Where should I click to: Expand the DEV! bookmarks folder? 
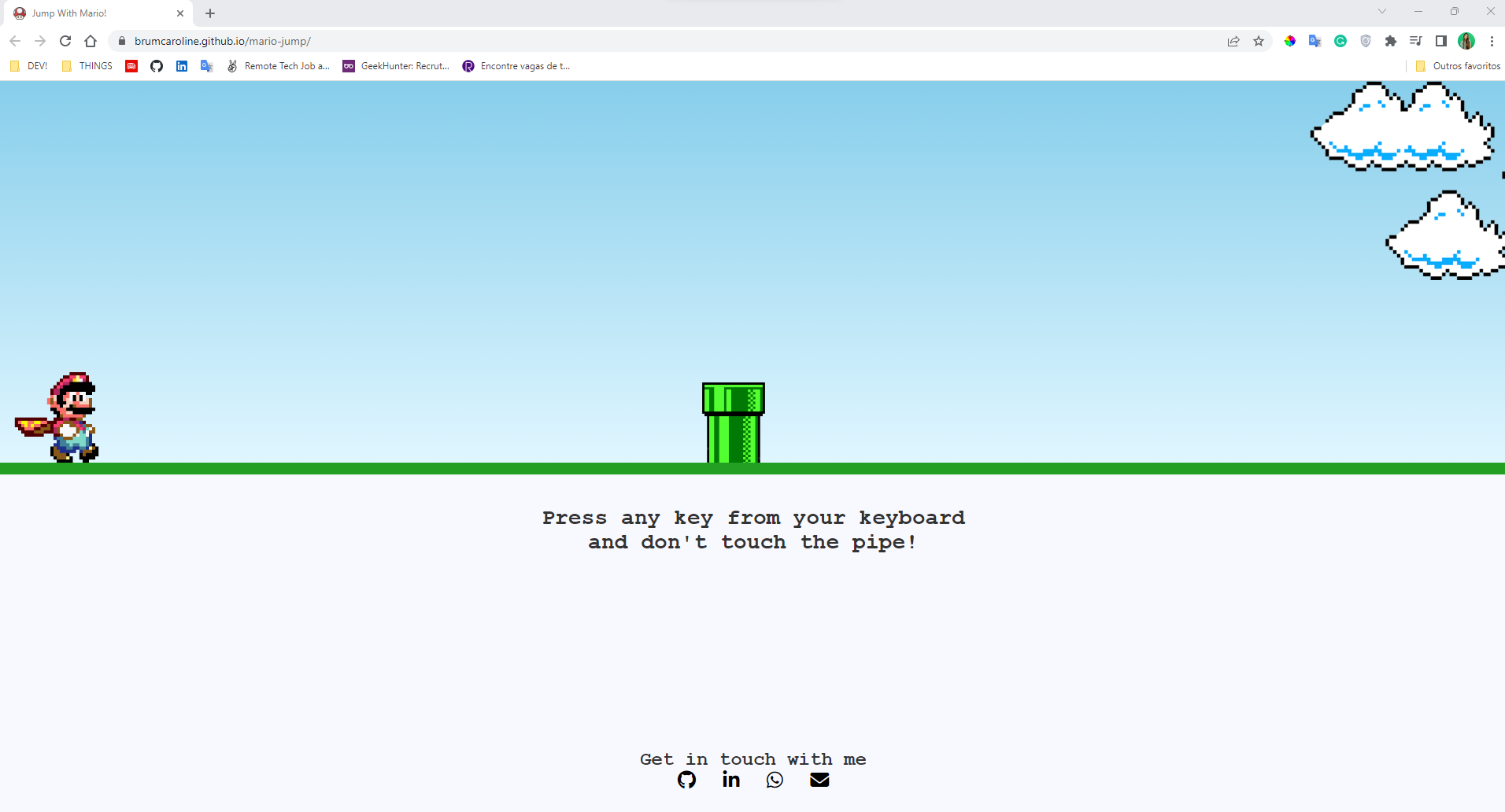(29, 66)
